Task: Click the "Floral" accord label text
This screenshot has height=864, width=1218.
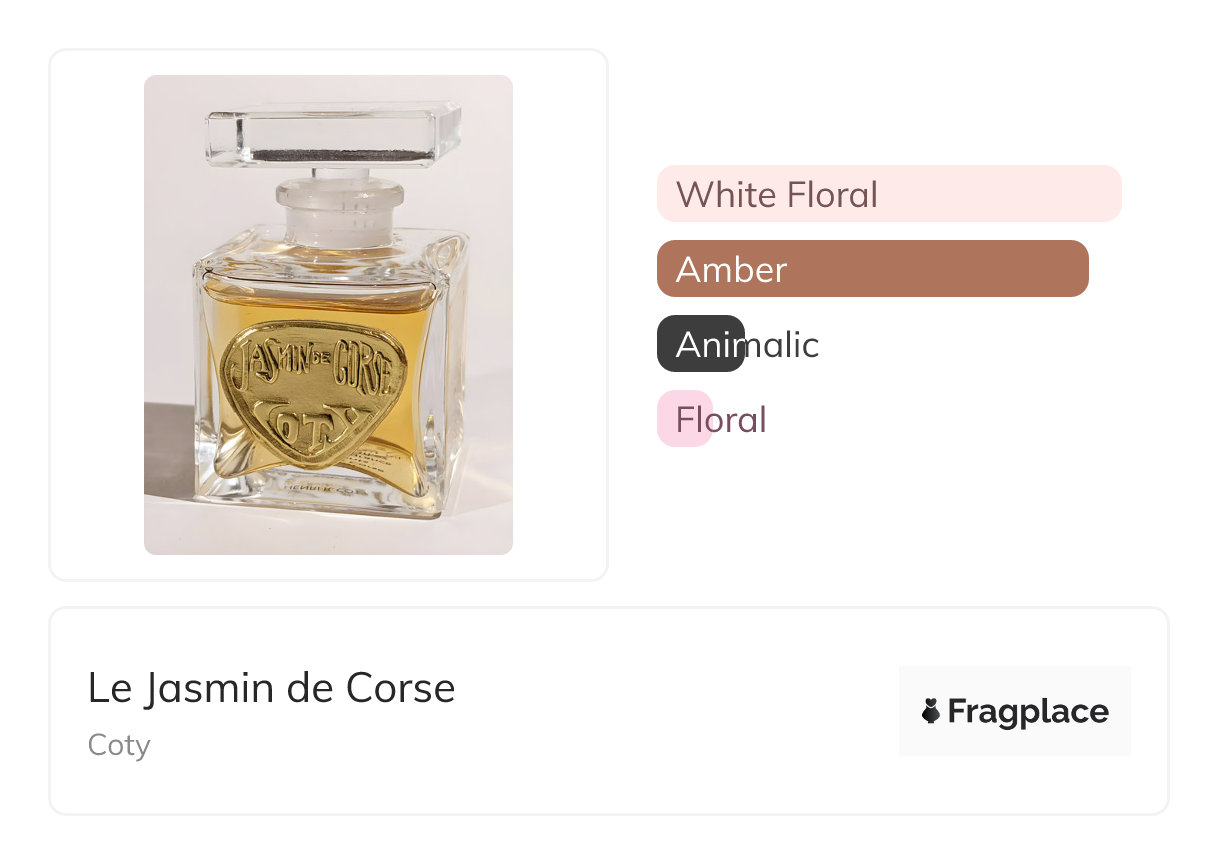Action: click(721, 420)
